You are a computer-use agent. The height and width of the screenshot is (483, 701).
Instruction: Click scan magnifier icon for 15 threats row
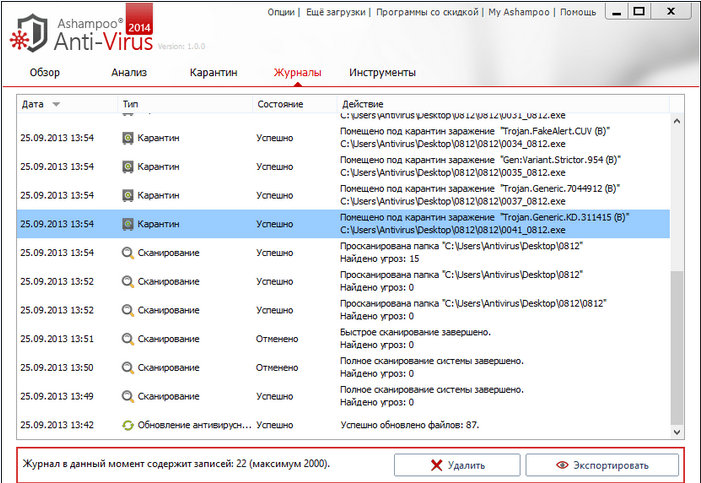click(x=128, y=253)
